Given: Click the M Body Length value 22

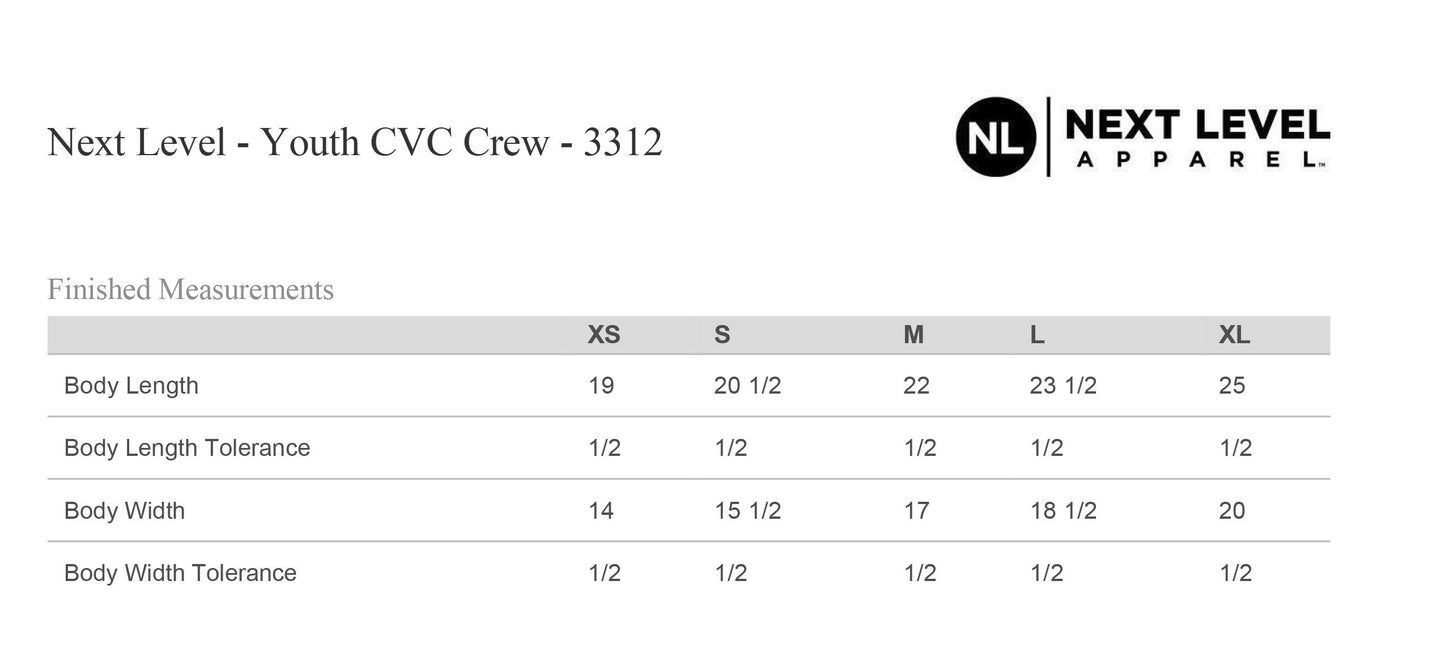Looking at the screenshot, I should pyautogui.click(x=916, y=386).
